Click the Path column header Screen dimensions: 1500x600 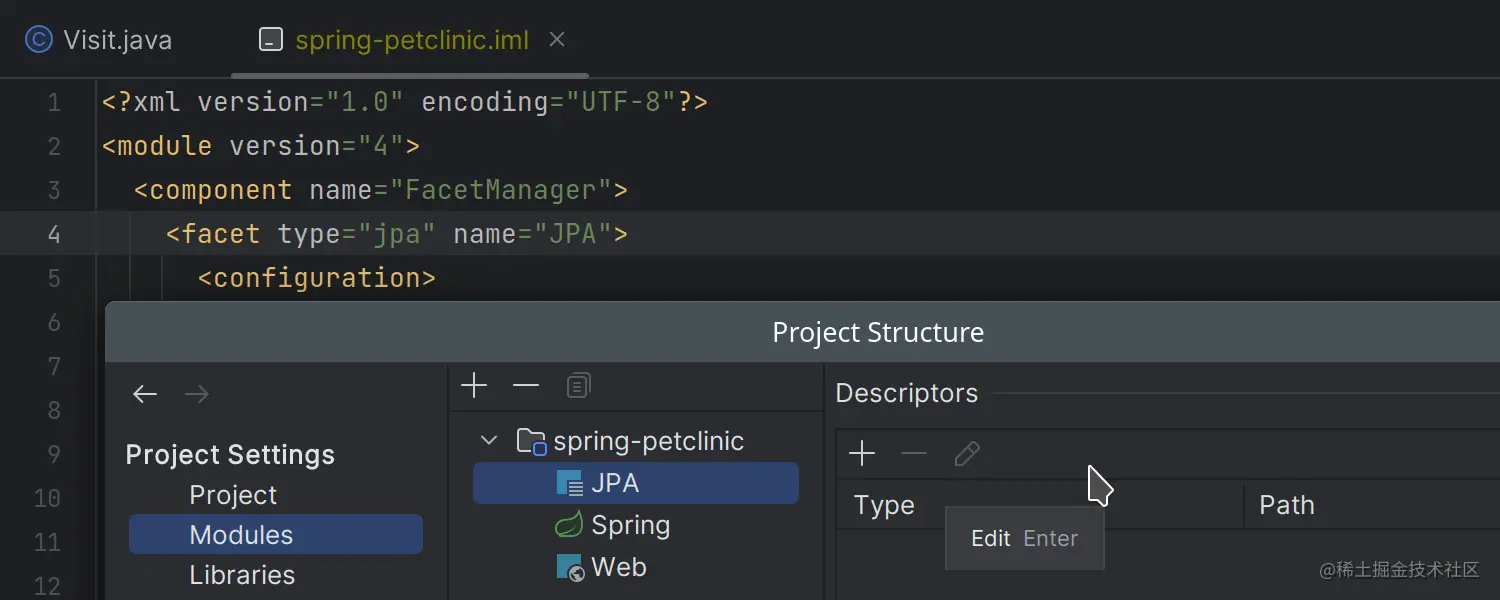(1286, 505)
